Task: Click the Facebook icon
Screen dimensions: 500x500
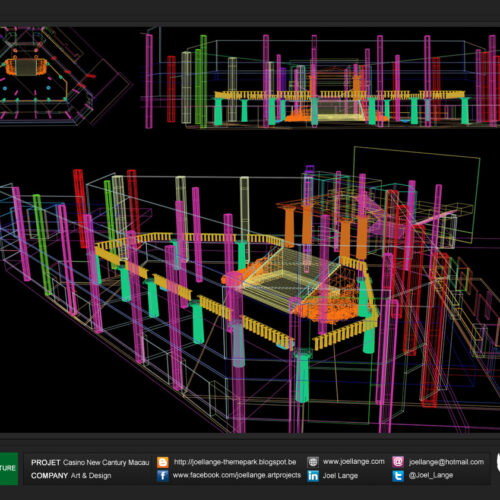Action: (x=163, y=476)
